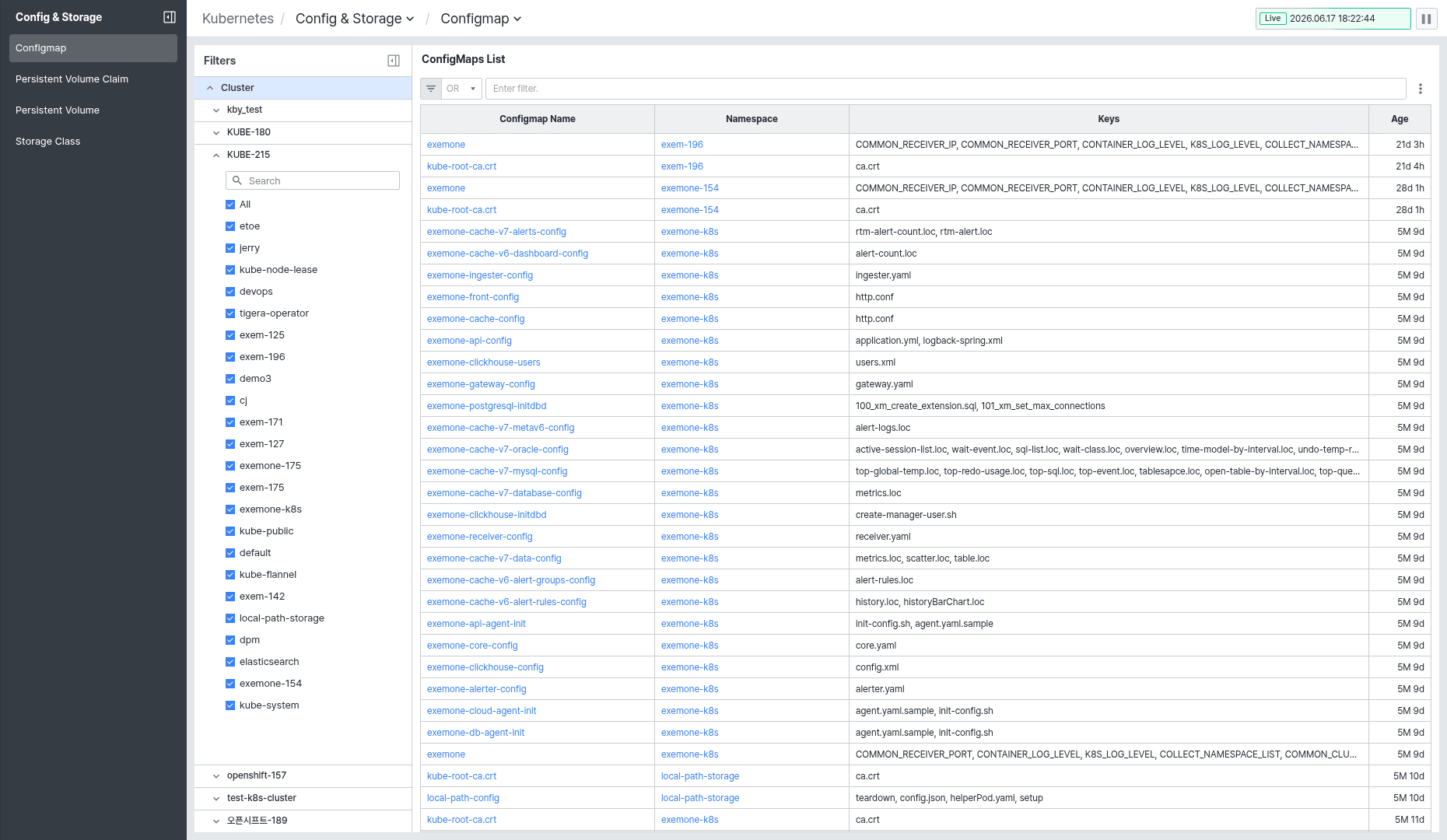
Task: Sort by the Age column header
Action: (1400, 119)
